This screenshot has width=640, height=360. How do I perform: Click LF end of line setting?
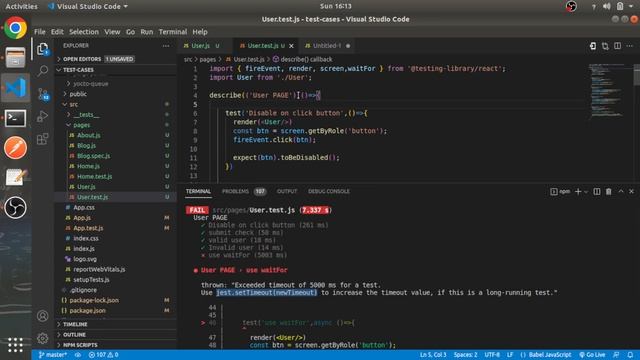510,355
